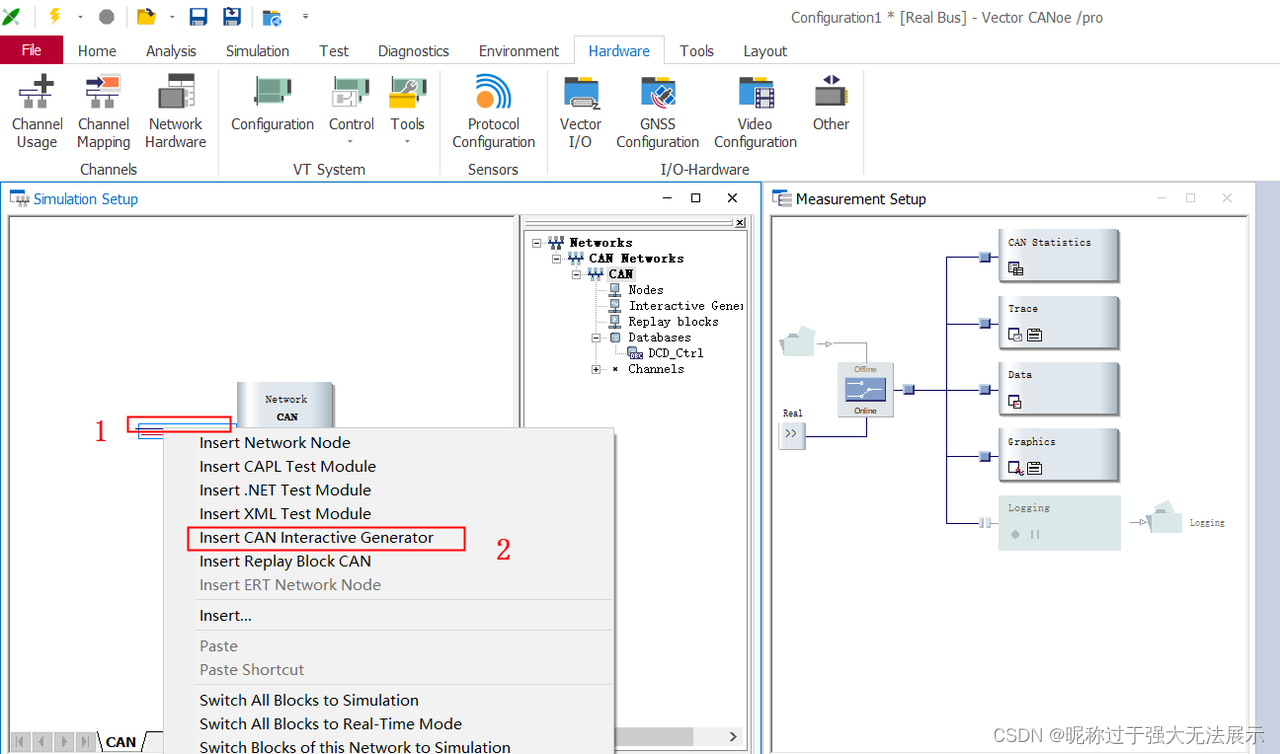Select Interactive Generators tree item

coord(685,306)
